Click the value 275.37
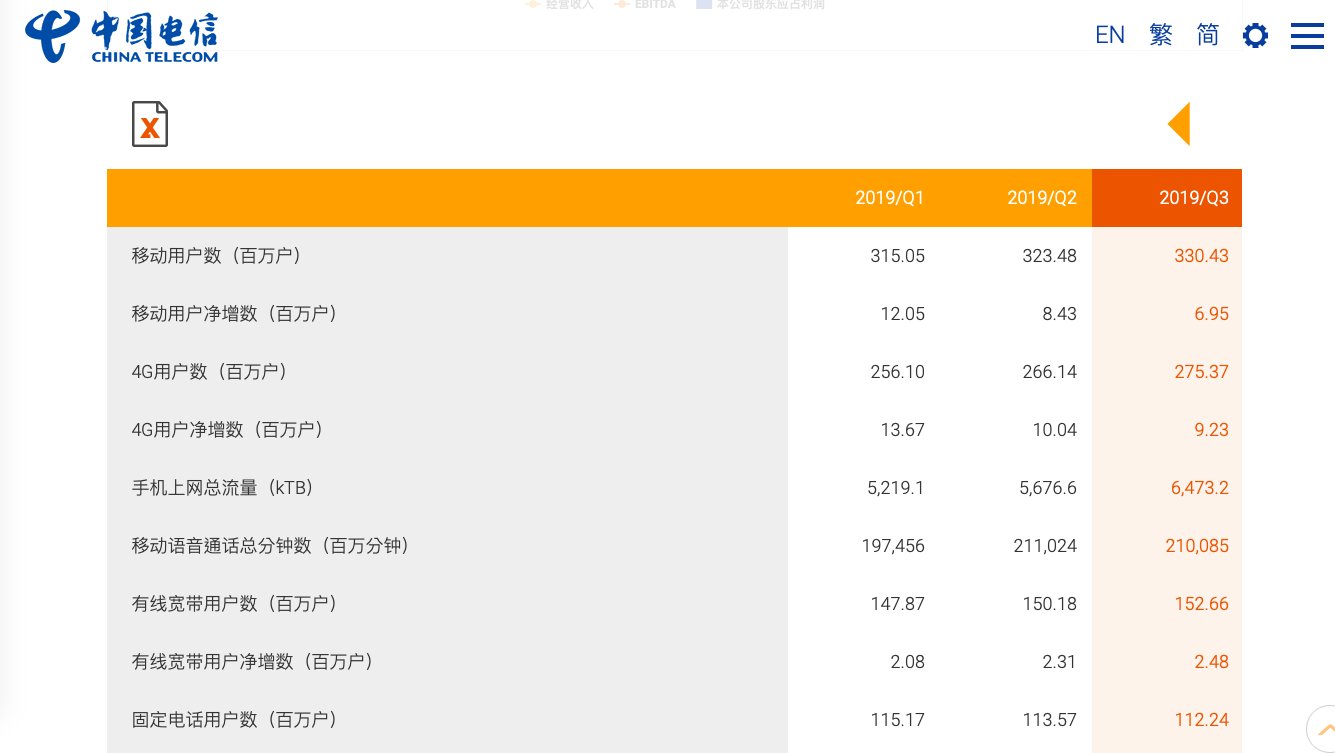Viewport: 1335px width, 753px height. click(1202, 372)
